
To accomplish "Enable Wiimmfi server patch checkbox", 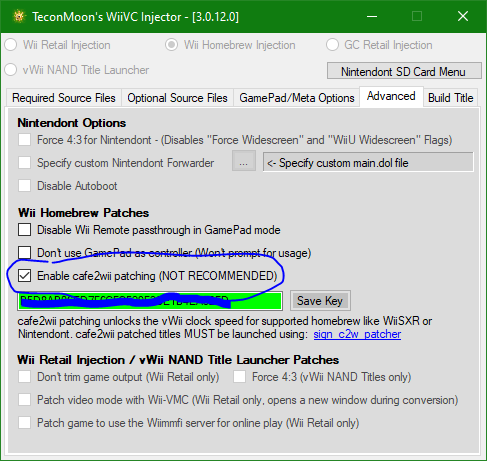I will (25, 423).
